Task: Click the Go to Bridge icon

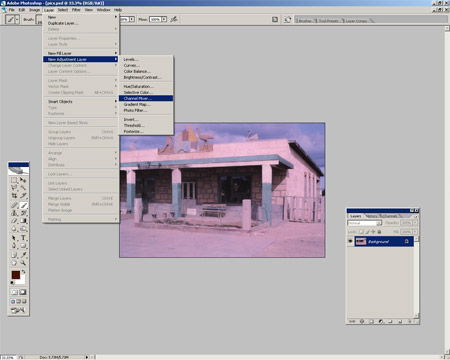Action: click(287, 19)
